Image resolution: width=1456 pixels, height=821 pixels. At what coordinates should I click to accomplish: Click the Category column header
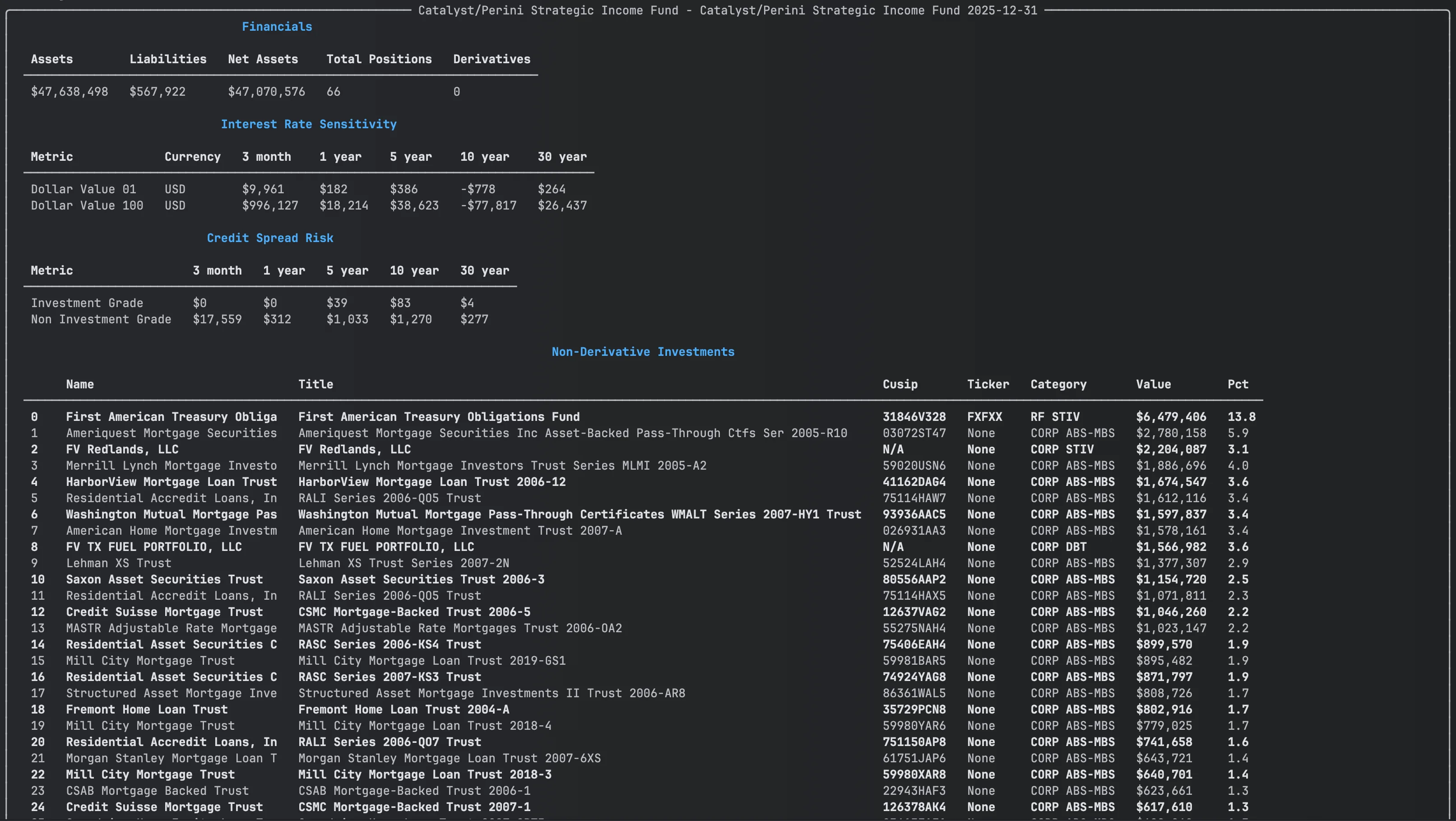[x=1059, y=384]
